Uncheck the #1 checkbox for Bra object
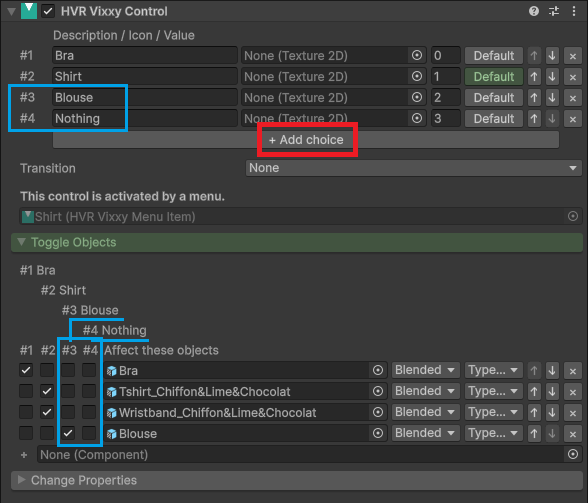Screen dimensions: 588x503 (26, 371)
